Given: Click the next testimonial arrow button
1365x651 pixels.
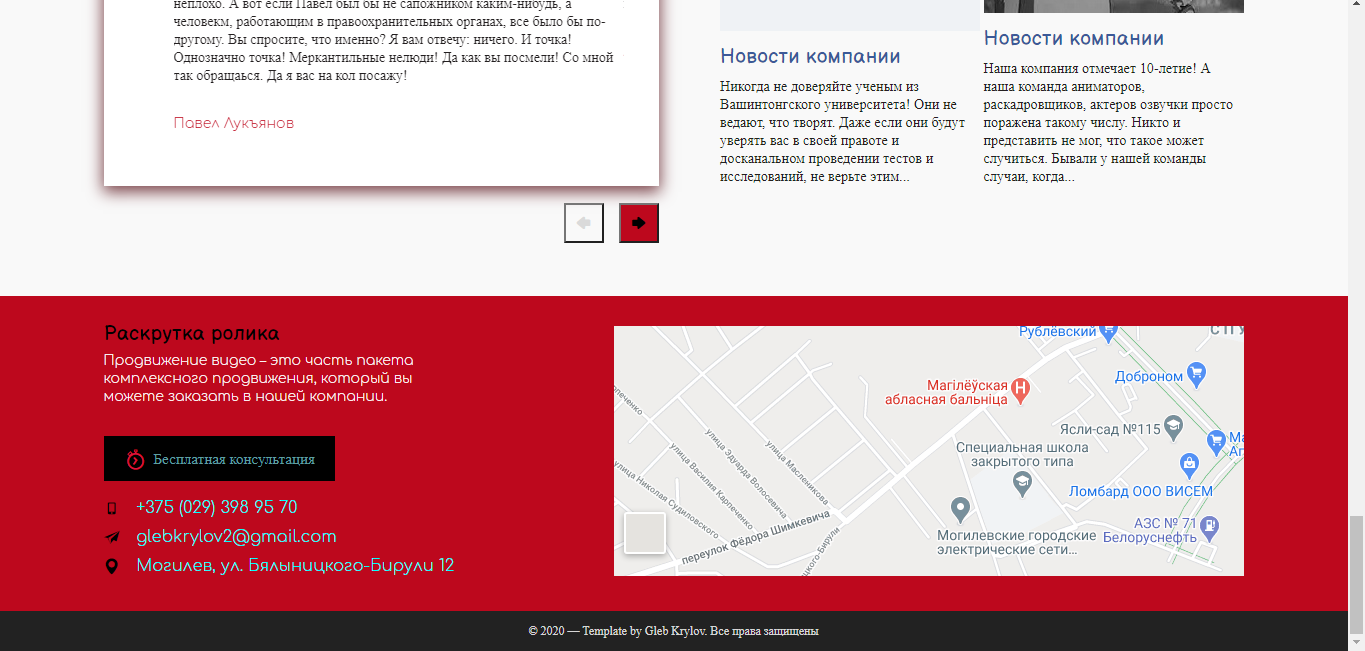Looking at the screenshot, I should pos(639,223).
